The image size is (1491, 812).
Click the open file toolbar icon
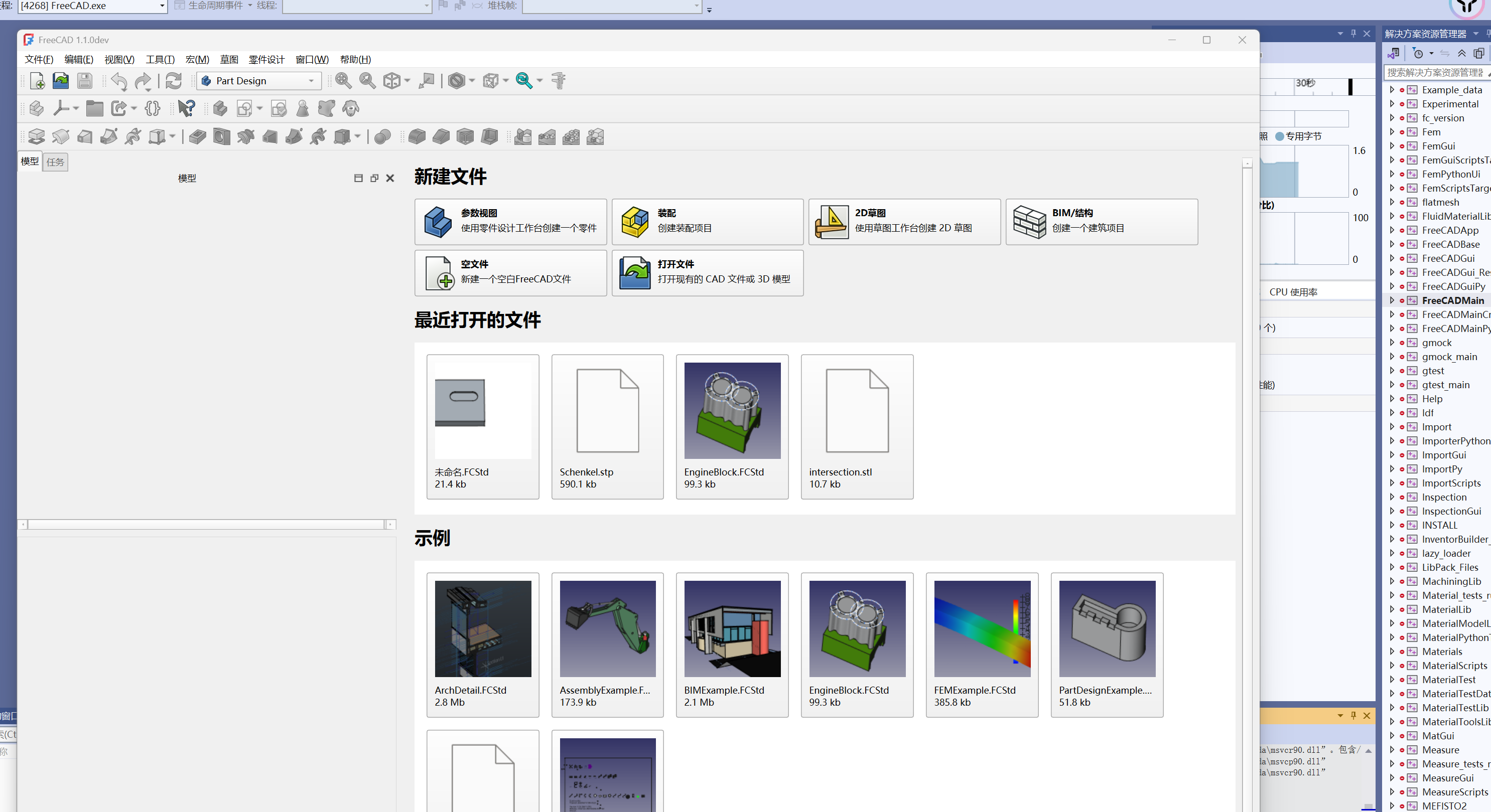pyautogui.click(x=61, y=81)
